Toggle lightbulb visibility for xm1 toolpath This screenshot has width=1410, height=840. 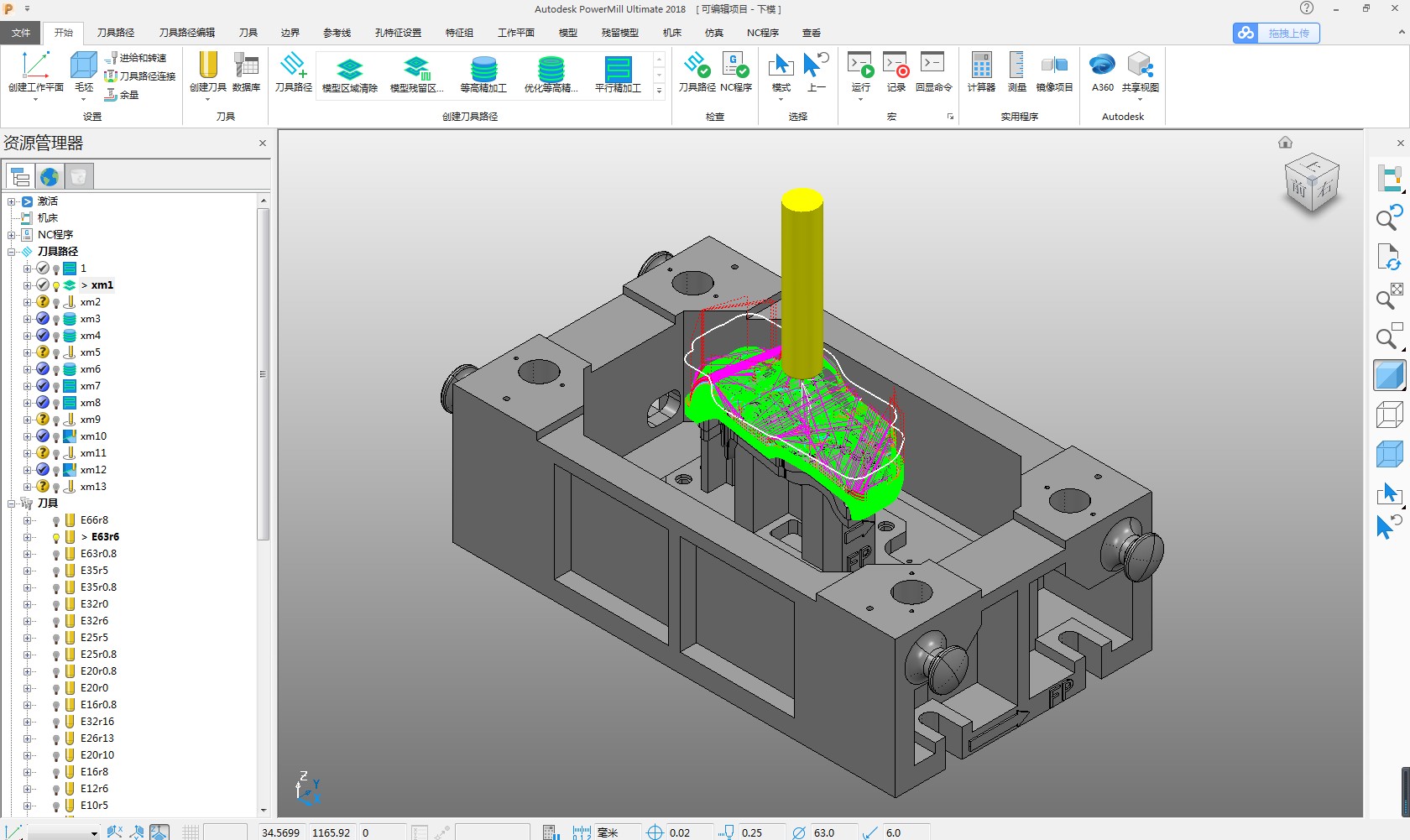coord(56,286)
